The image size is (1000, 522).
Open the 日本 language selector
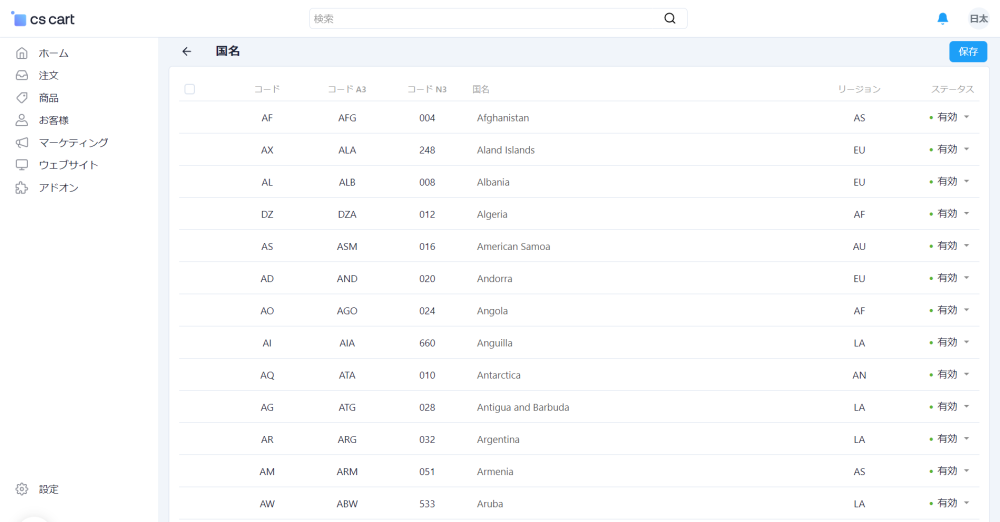(978, 19)
